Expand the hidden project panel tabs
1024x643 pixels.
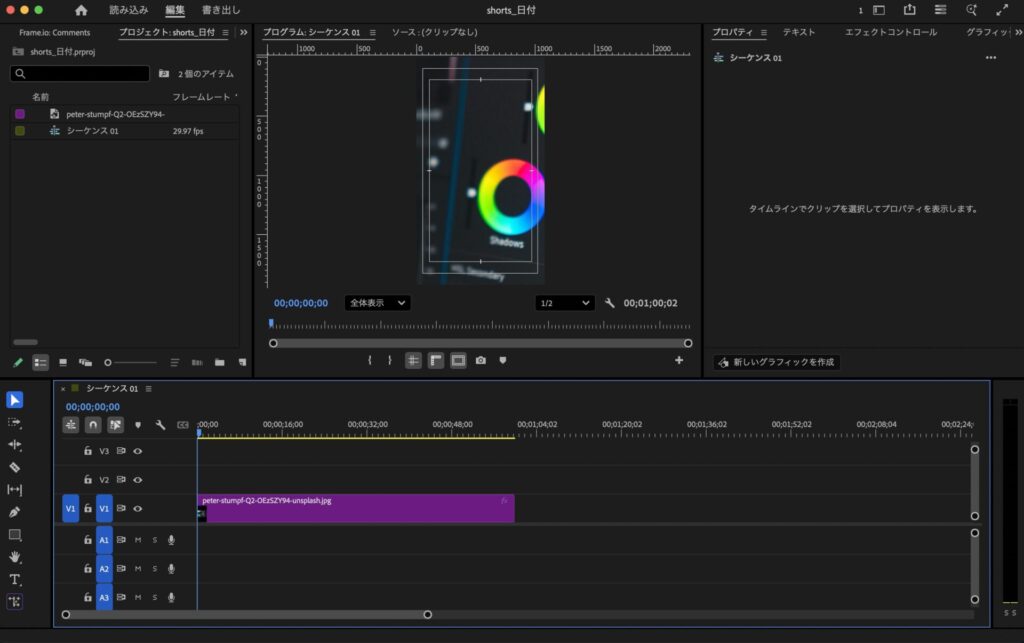point(243,32)
